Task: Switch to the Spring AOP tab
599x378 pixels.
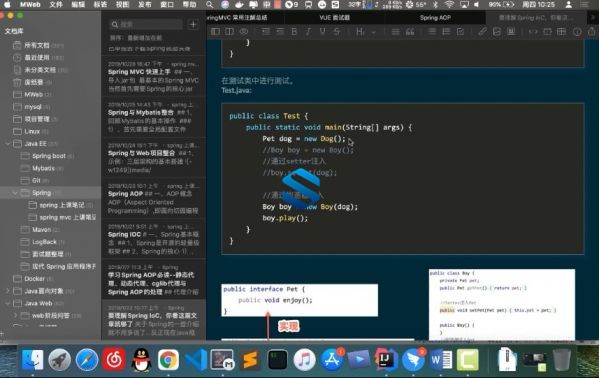Action: (435, 18)
